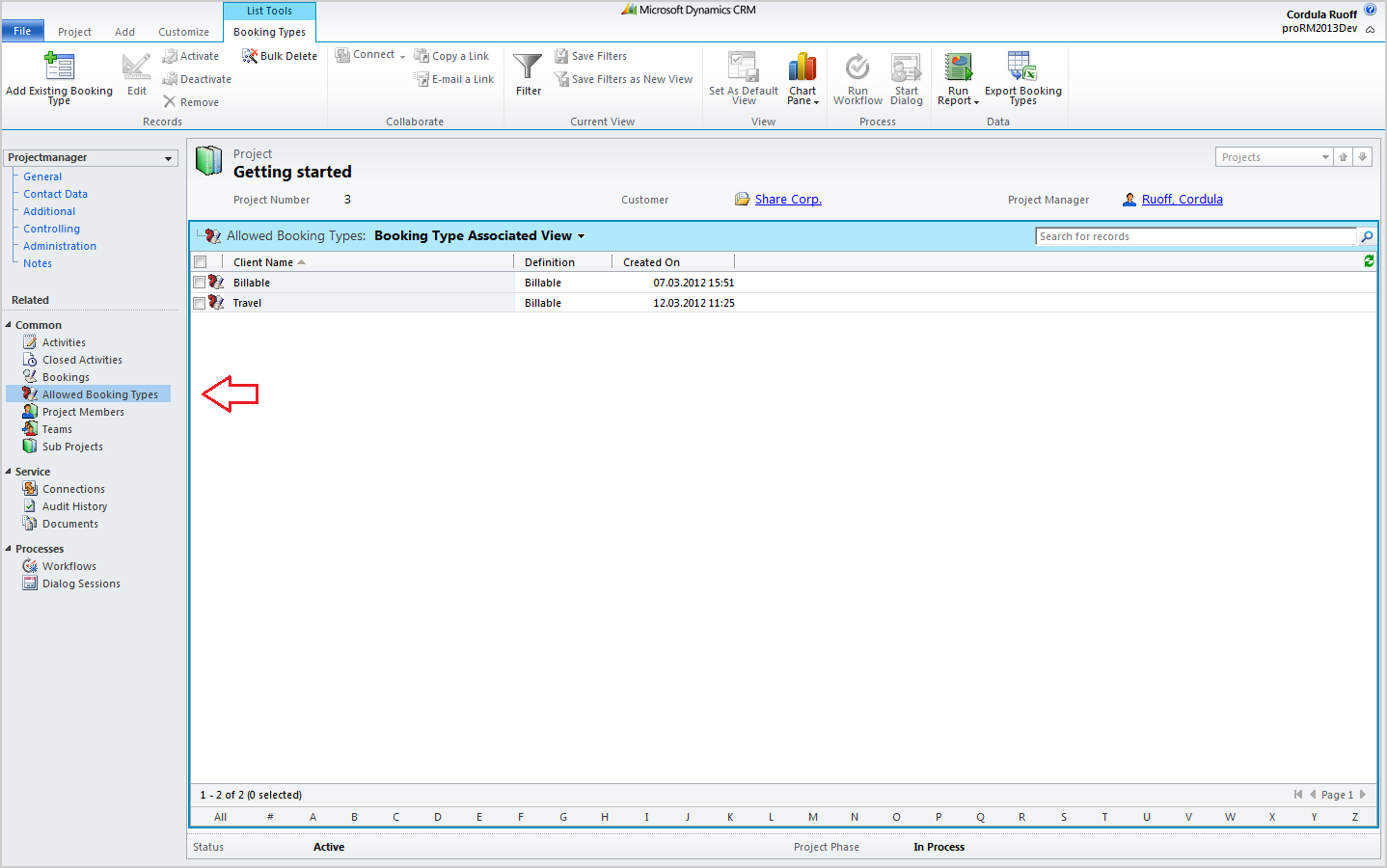Click the search magnifier icon

point(1367,236)
